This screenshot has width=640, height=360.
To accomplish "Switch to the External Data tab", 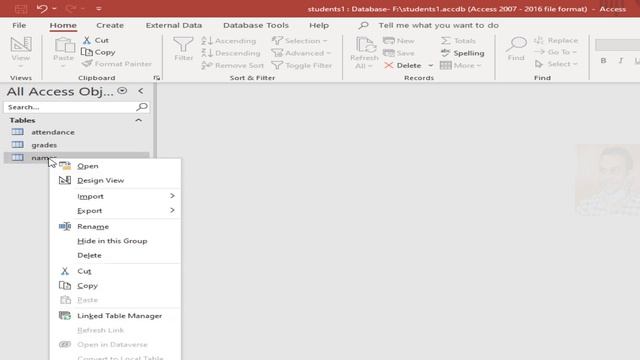I will tap(174, 25).
